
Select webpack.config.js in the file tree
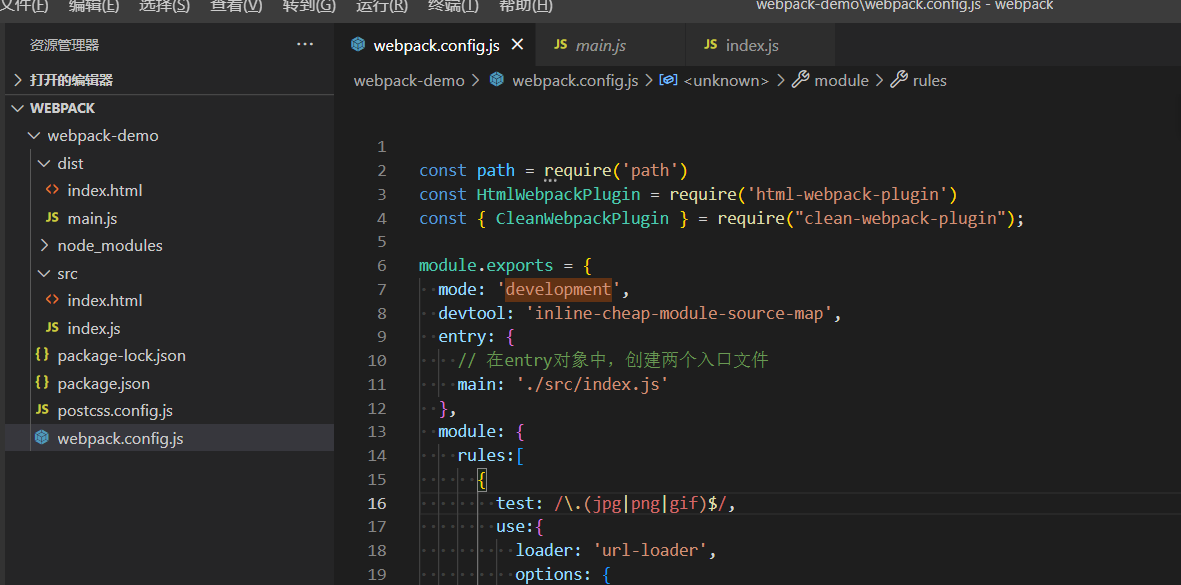click(169, 438)
